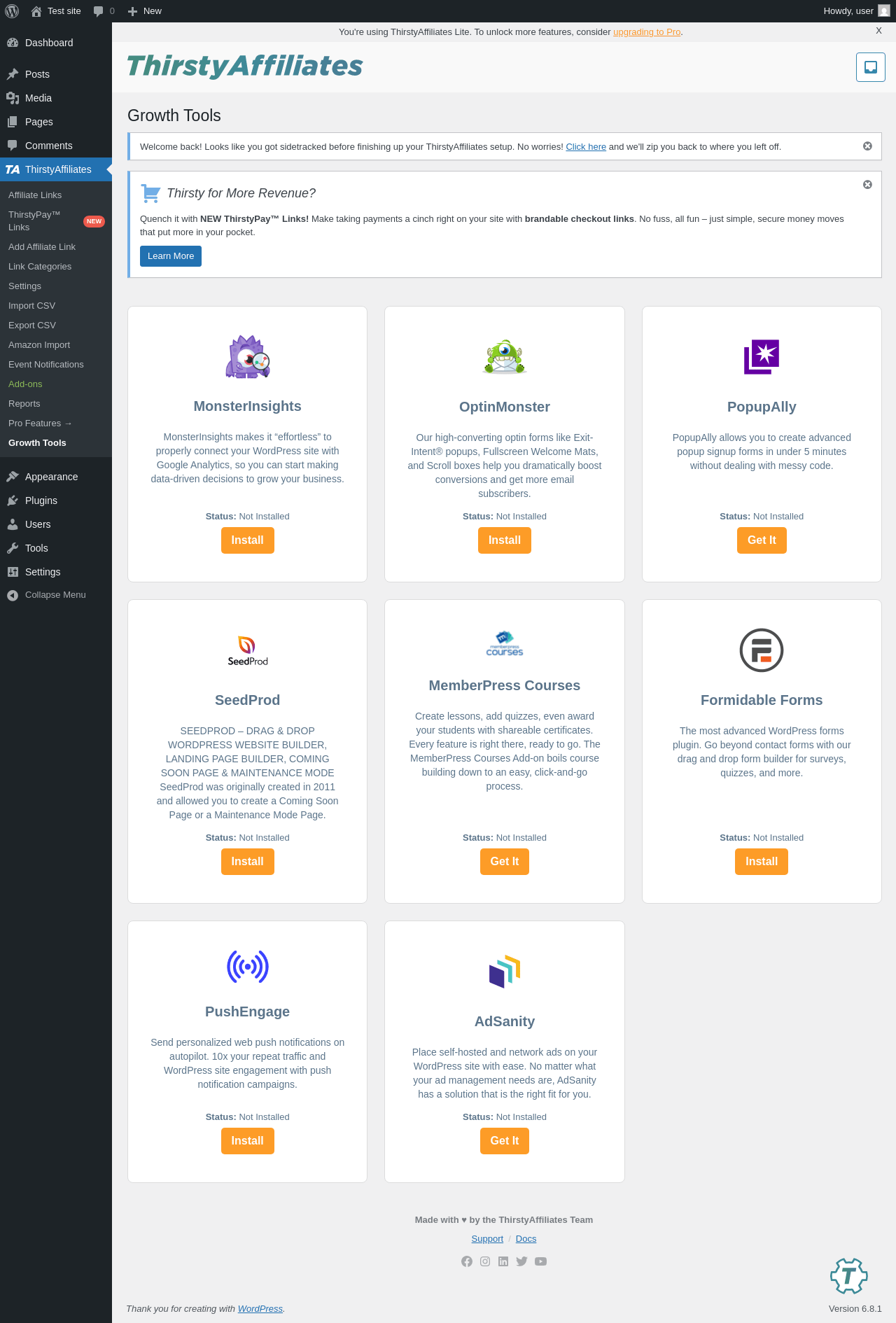Dismiss the Thirsty for More Revenue notice
This screenshot has height=1323, width=896.
(x=867, y=185)
